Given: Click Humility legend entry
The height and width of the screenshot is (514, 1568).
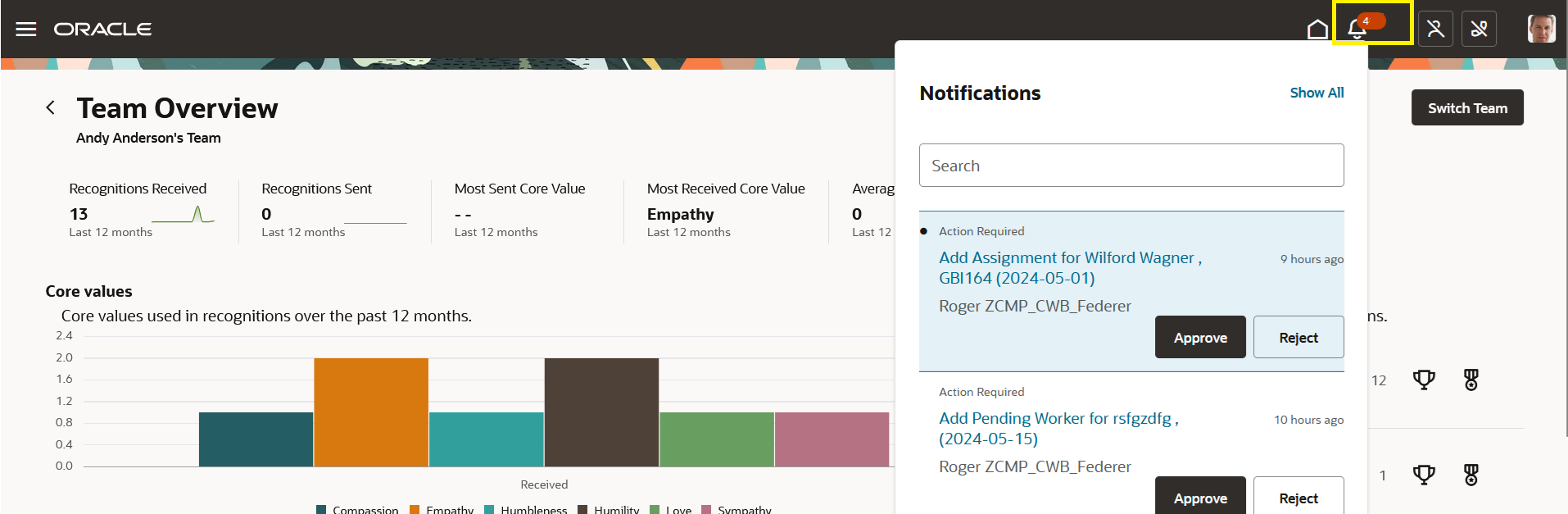Looking at the screenshot, I should tap(608, 509).
